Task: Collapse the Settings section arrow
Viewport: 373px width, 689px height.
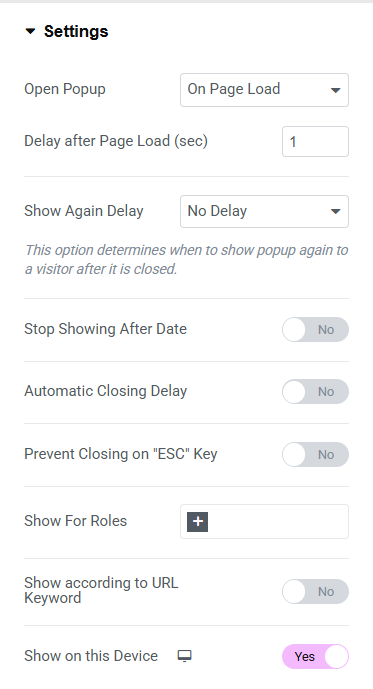Action: click(30, 31)
